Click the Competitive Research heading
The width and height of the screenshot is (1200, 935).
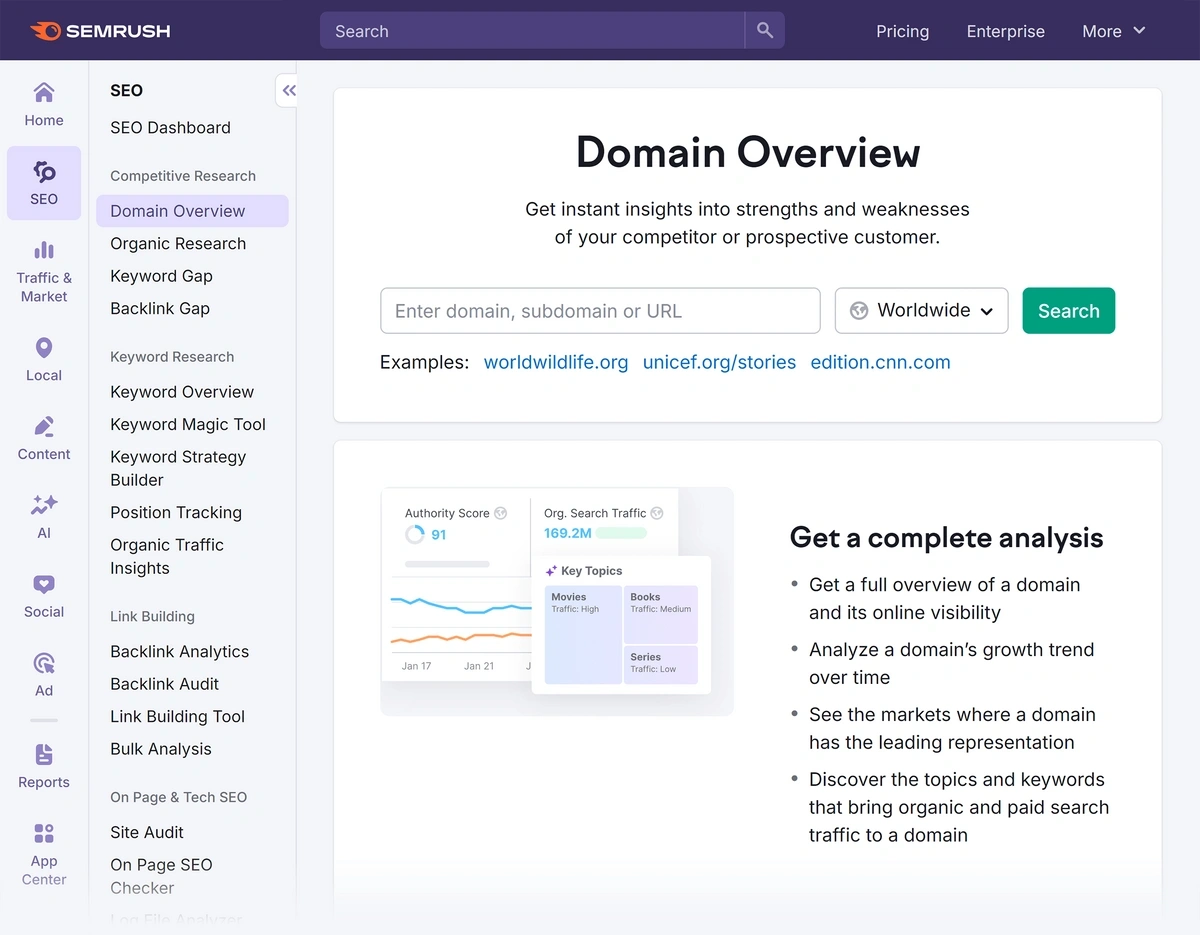183,176
